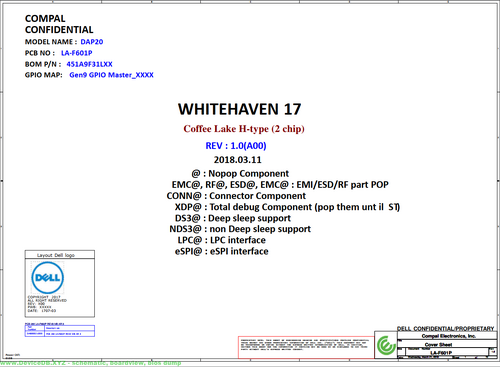Viewport: 500px width, 367px height.
Task: Click the "MODEL NAME :" label
Action: point(51,42)
